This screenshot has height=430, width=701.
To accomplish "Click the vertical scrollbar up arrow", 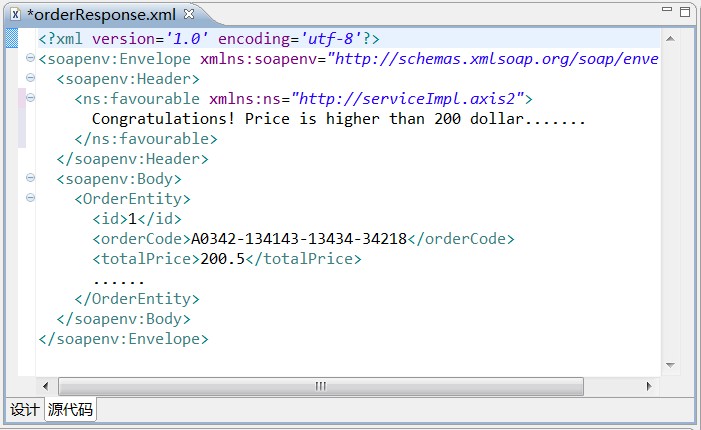I will (670, 39).
